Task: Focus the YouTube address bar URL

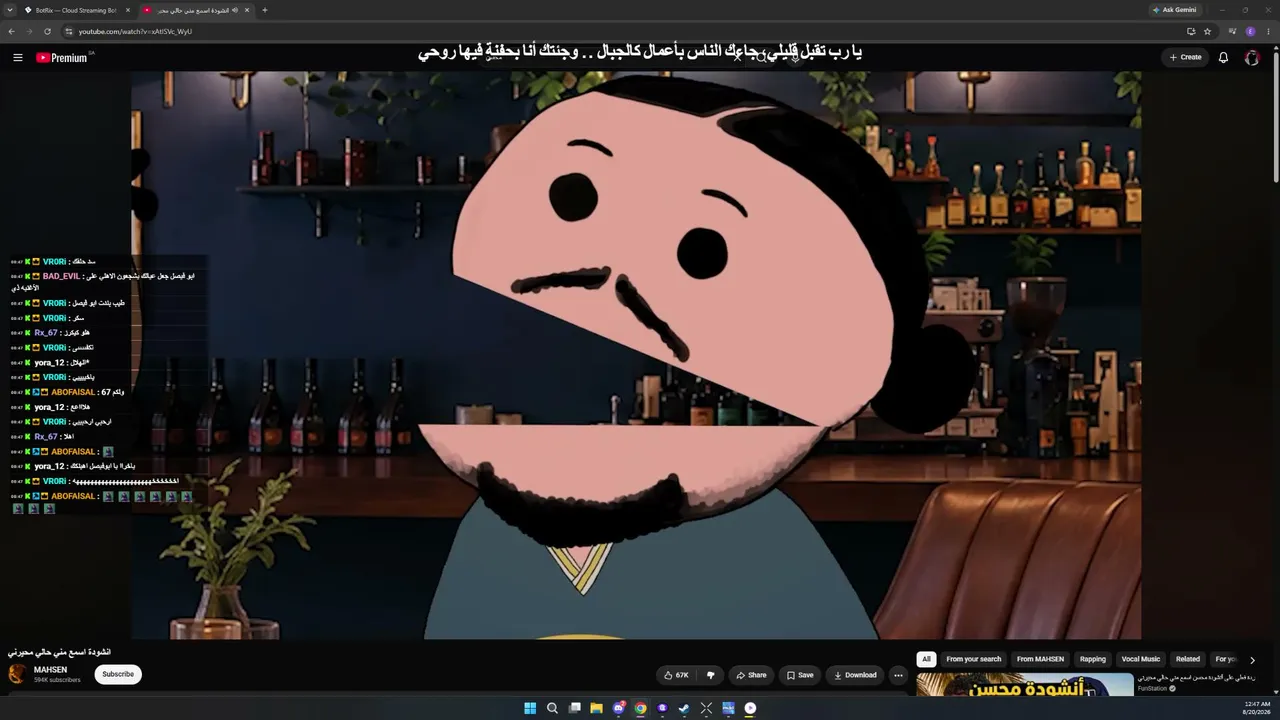Action: click(x=135, y=31)
